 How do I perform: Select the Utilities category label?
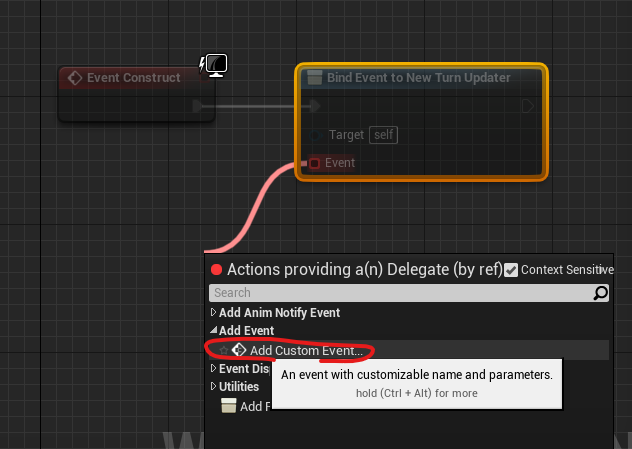coord(239,387)
